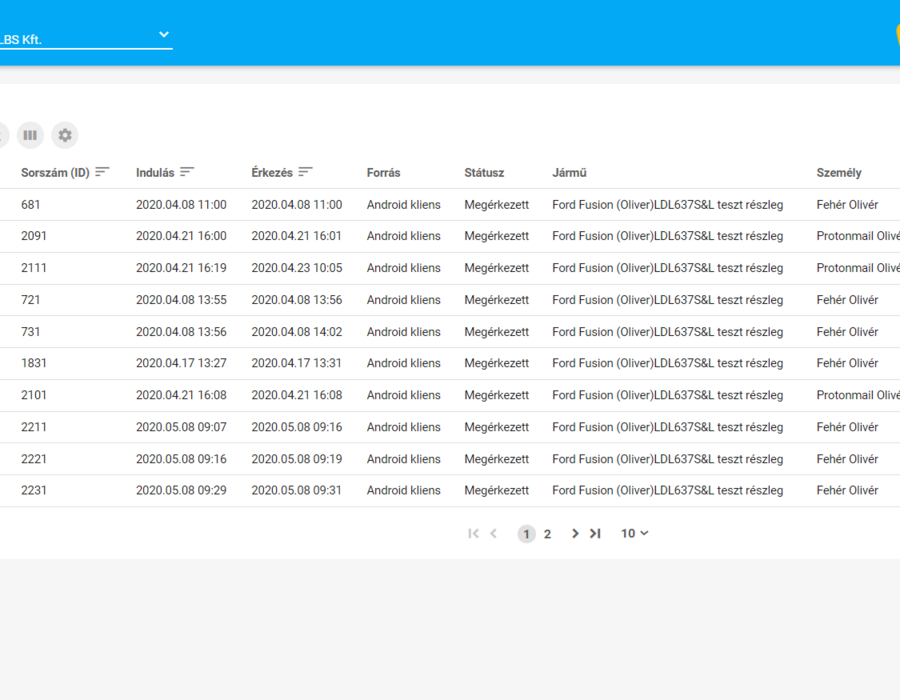Click arrival time 2020.05.08 09:31
The width and height of the screenshot is (900, 700).
click(x=297, y=491)
